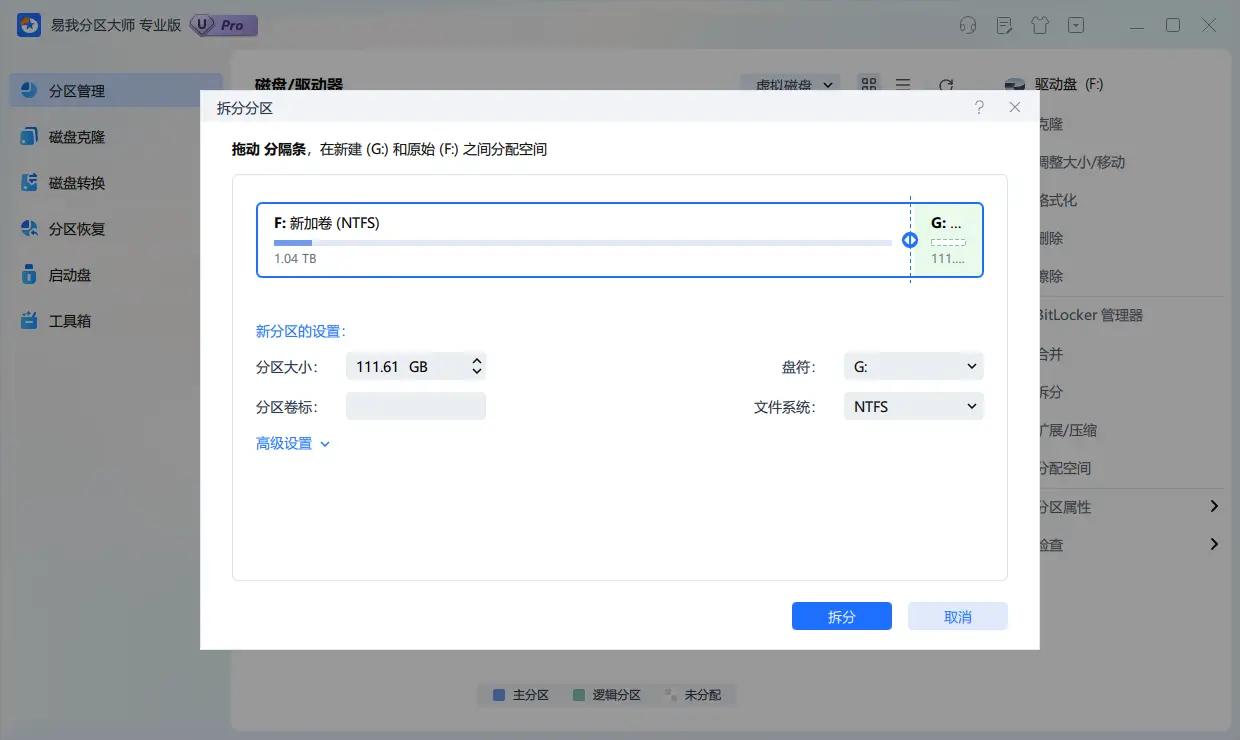Confirm the split with the 拆分 button
The image size is (1240, 740).
pos(841,616)
